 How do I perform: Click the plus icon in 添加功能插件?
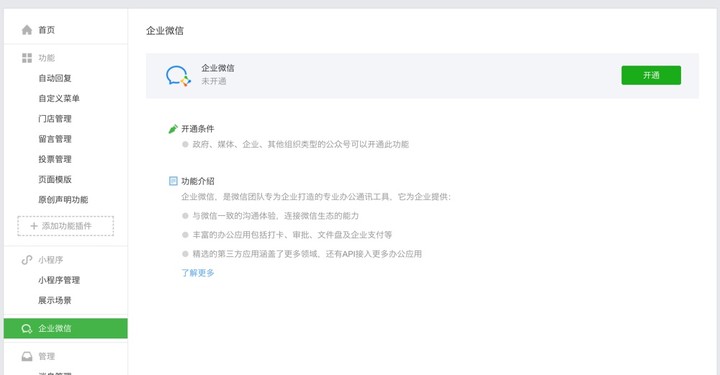tap(34, 226)
